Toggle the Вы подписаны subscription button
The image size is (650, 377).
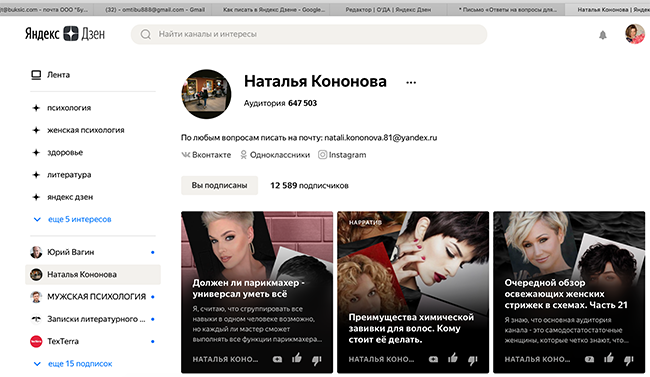[x=219, y=185]
